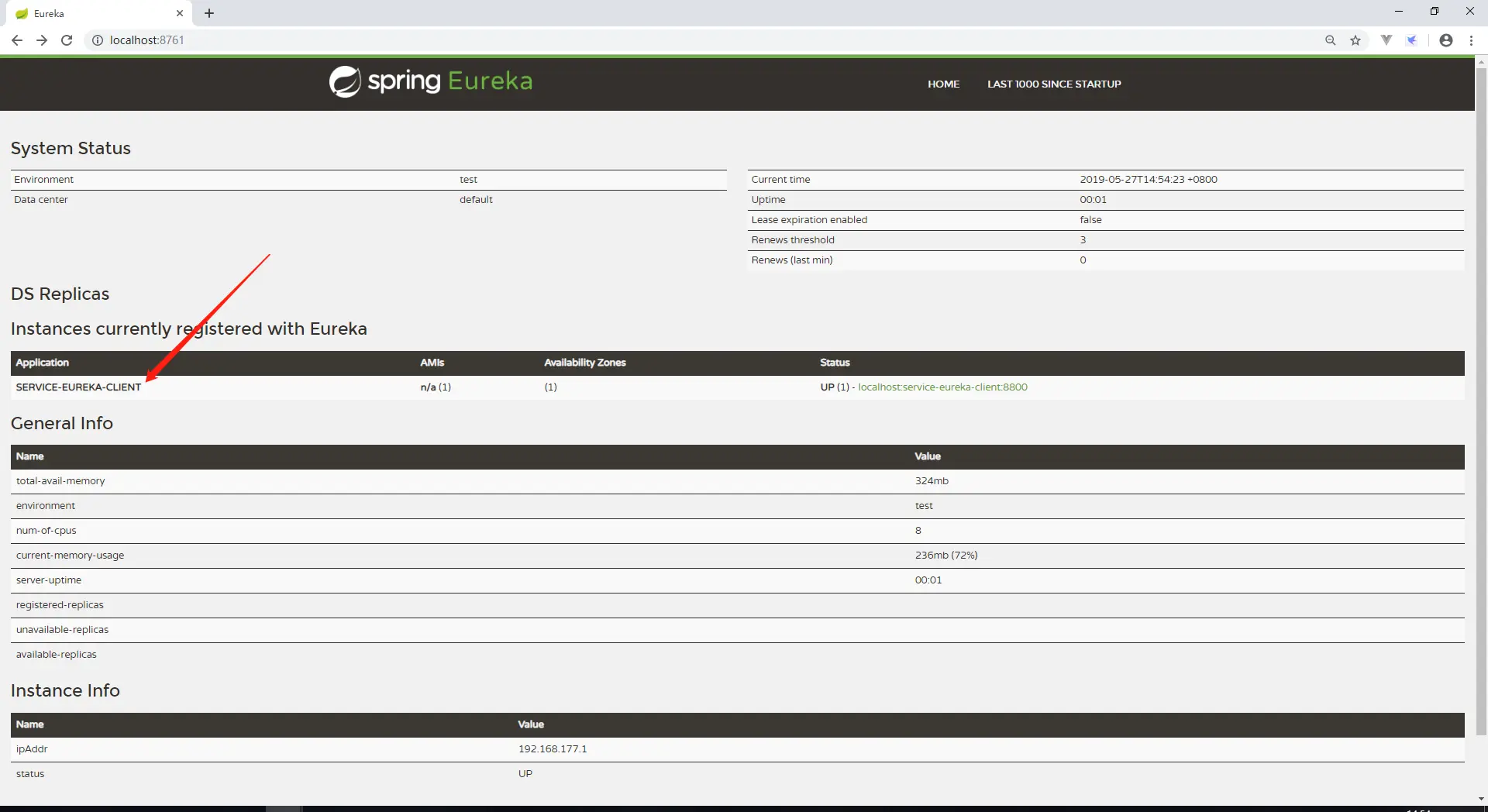Open LAST 1000 SINCE STARTUP menu item
The height and width of the screenshot is (812, 1488).
click(x=1054, y=84)
